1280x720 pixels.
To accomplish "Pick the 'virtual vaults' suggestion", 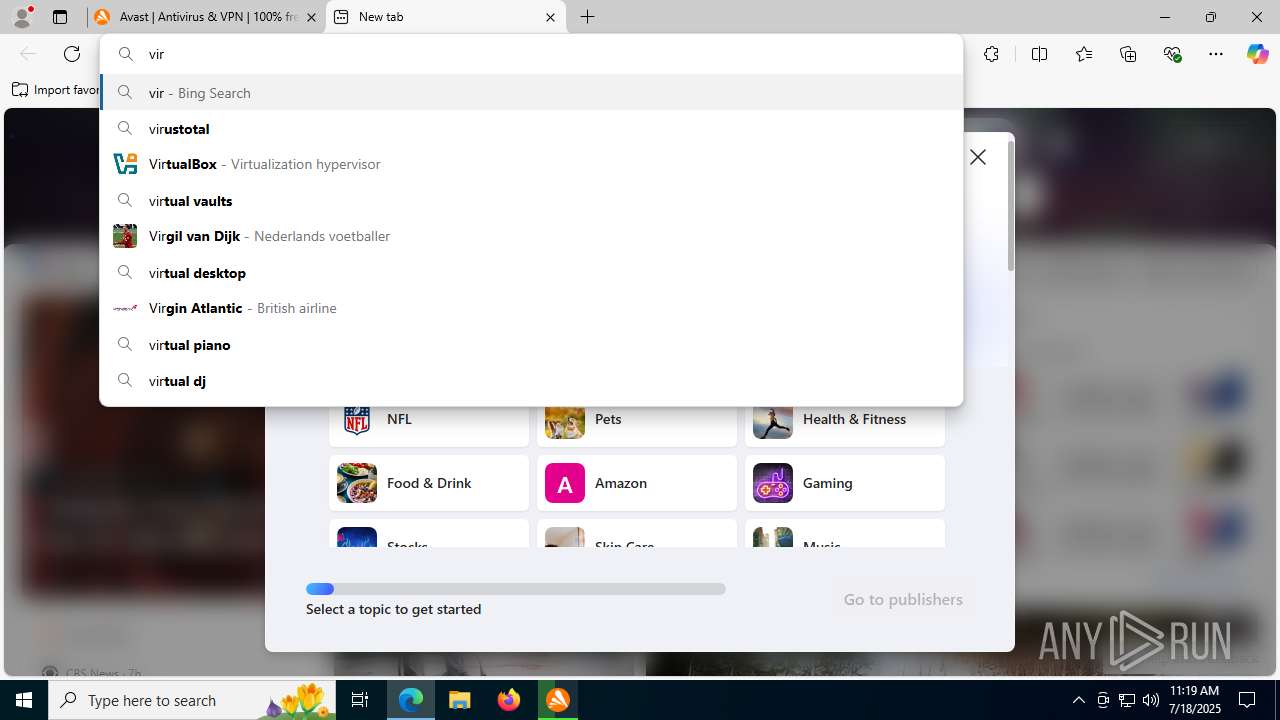I will pos(531,201).
